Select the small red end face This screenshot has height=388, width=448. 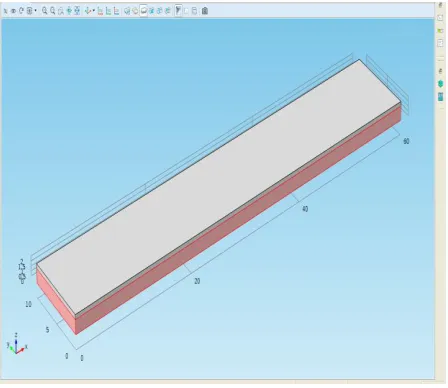coord(56,302)
